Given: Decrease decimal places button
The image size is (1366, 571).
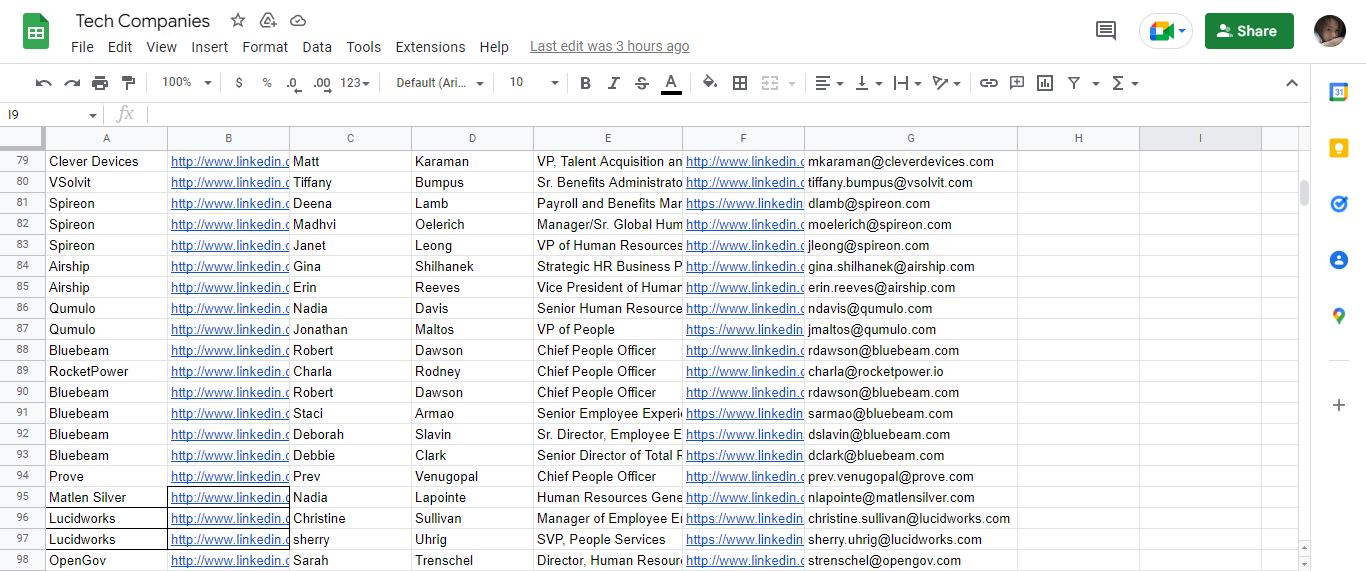Looking at the screenshot, I should point(293,83).
